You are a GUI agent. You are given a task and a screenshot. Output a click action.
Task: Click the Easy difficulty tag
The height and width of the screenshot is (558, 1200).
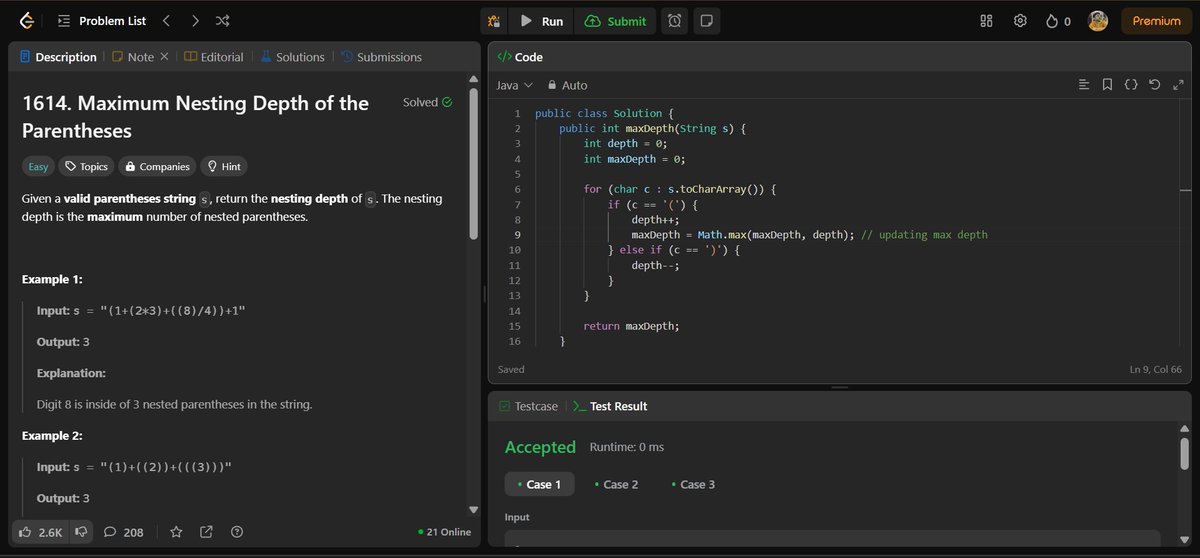coord(38,167)
